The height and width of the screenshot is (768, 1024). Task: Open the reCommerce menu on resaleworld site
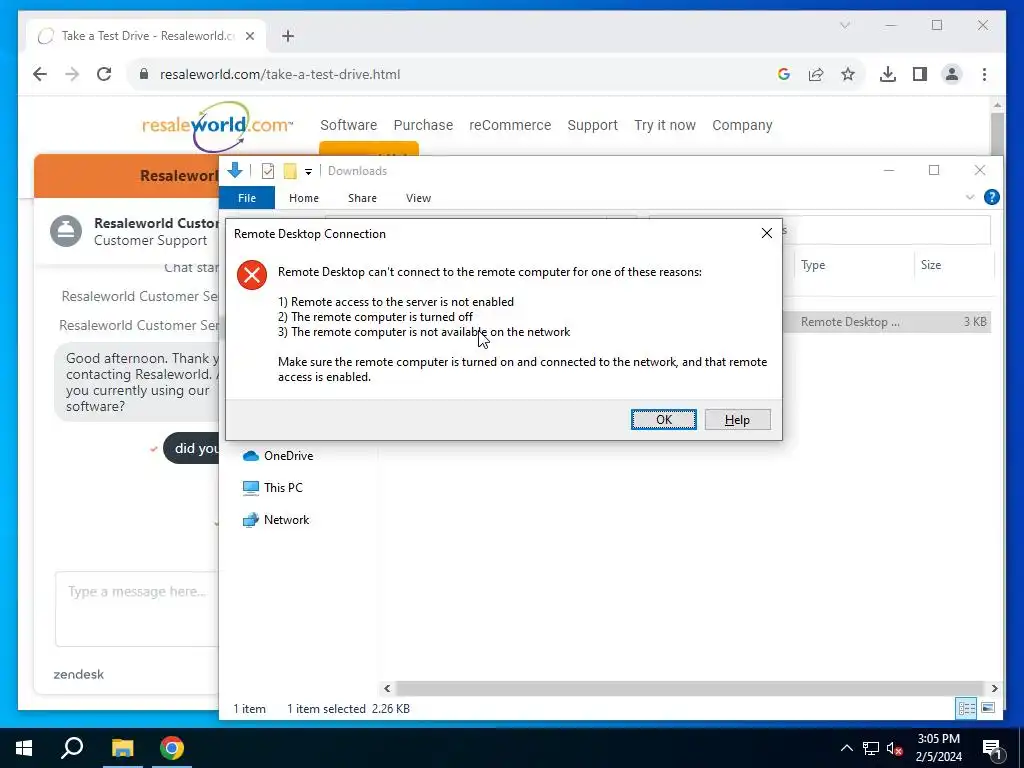point(510,125)
